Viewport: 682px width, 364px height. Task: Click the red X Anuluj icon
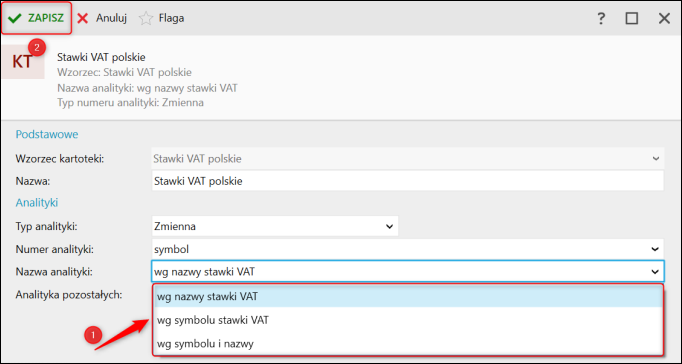pos(83,18)
